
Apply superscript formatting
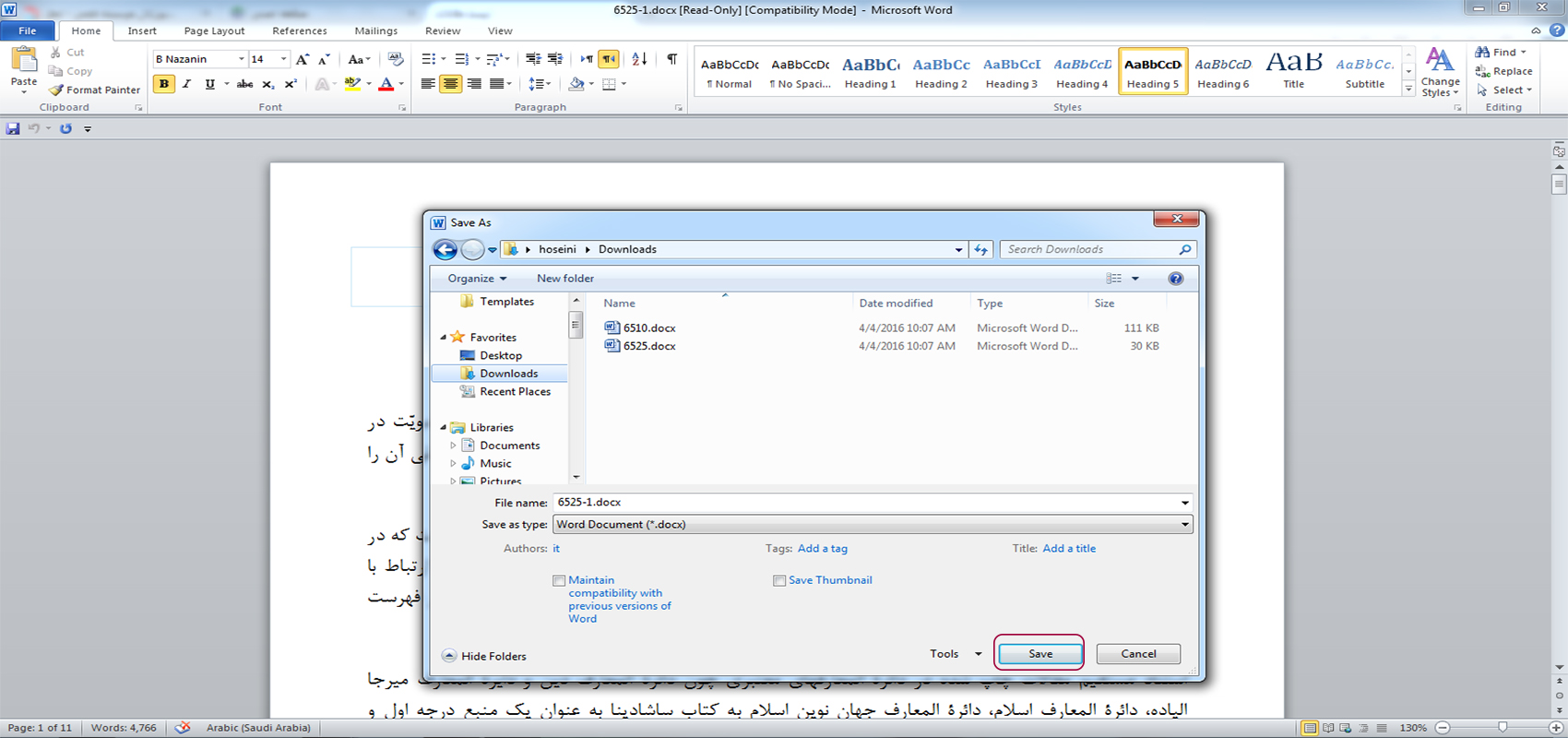[x=291, y=84]
